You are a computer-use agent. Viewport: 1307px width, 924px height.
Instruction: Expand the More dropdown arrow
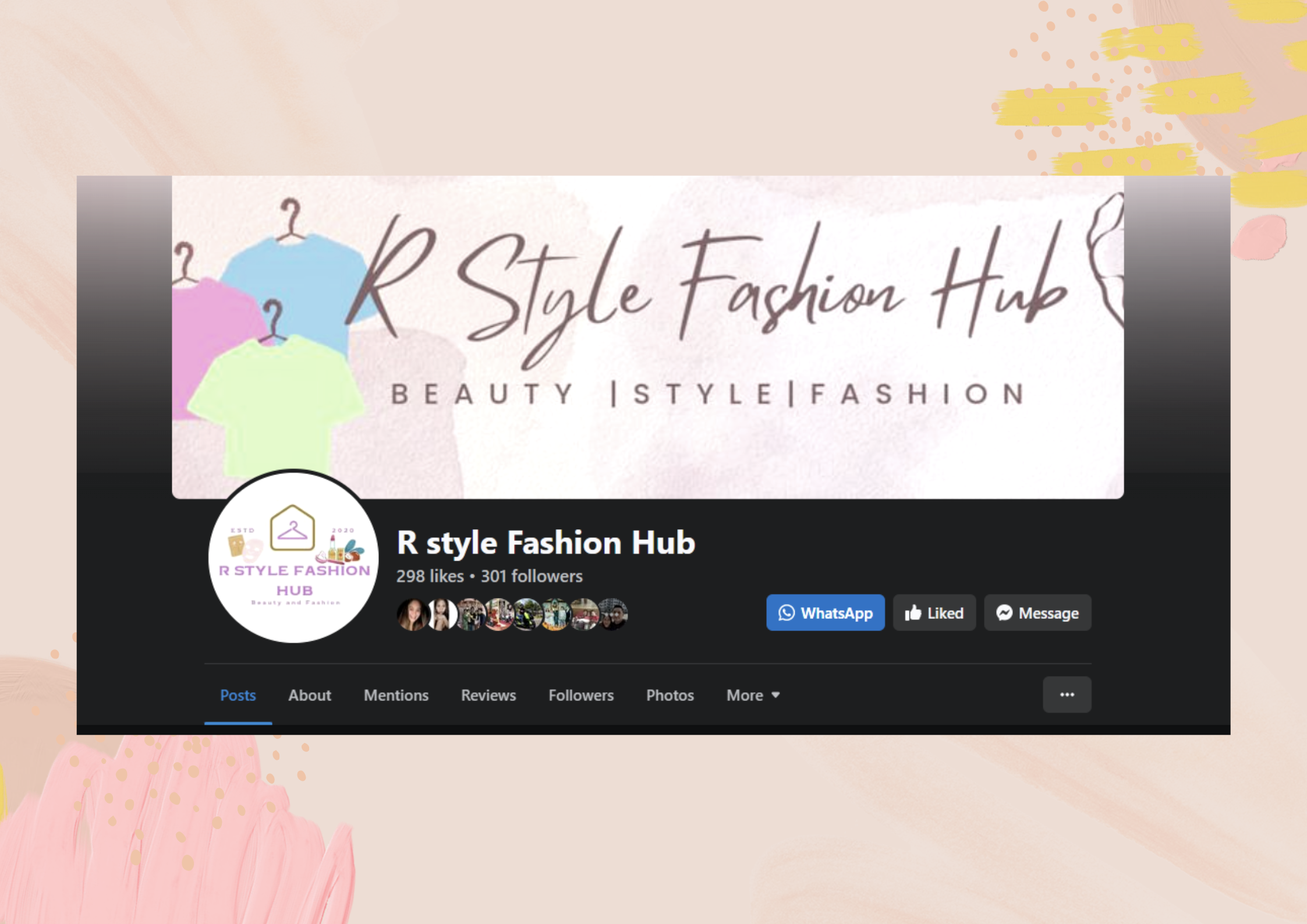point(775,695)
